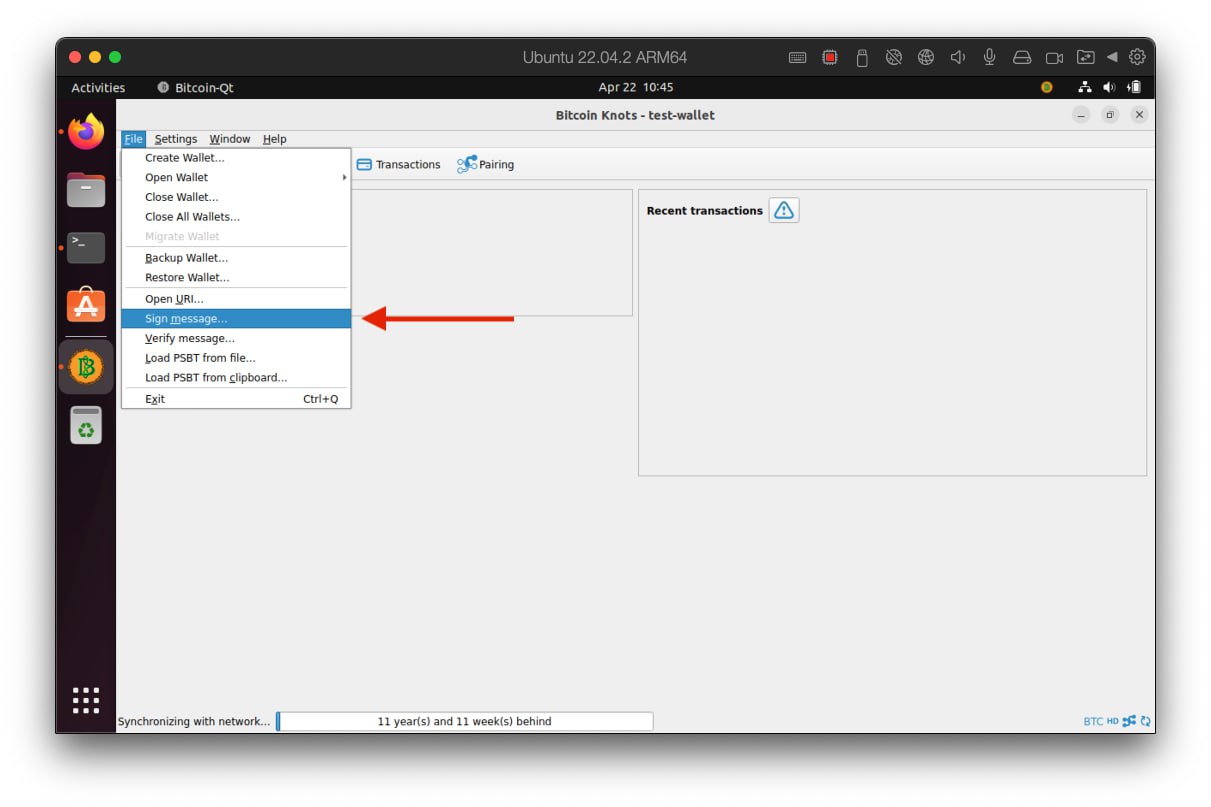Choose Open URI... menu entry
Viewport: 1211px width, 807px height.
pos(236,299)
